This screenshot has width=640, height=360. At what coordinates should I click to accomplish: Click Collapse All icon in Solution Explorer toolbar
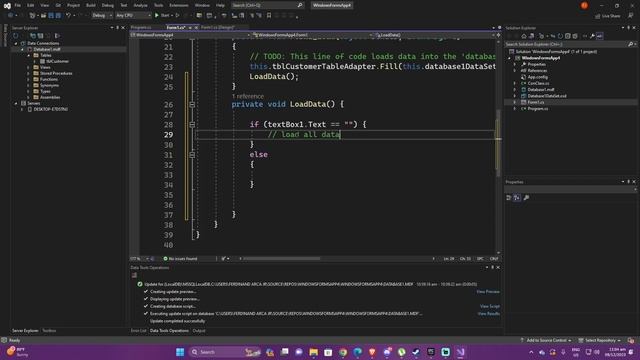(567, 36)
